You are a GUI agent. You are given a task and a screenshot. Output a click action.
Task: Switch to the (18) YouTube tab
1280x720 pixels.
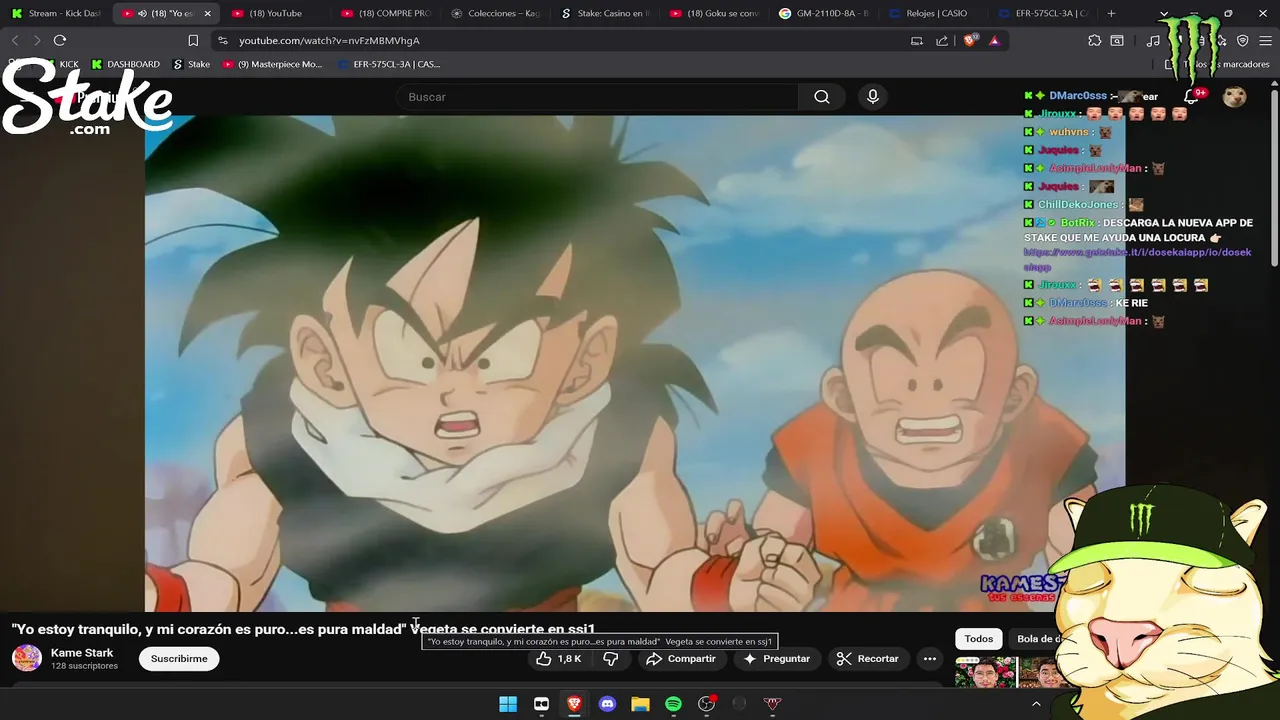(276, 13)
